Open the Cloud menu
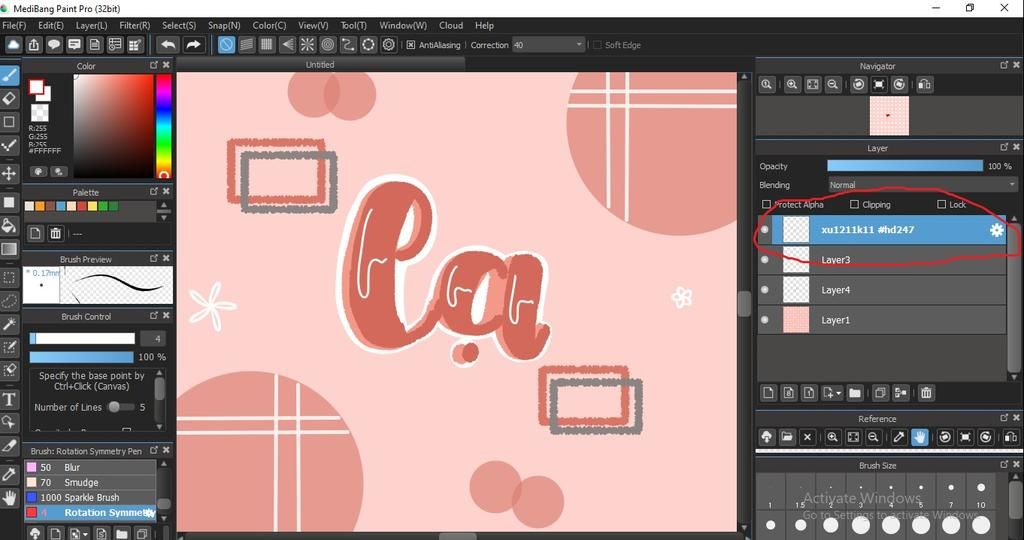 tap(451, 25)
